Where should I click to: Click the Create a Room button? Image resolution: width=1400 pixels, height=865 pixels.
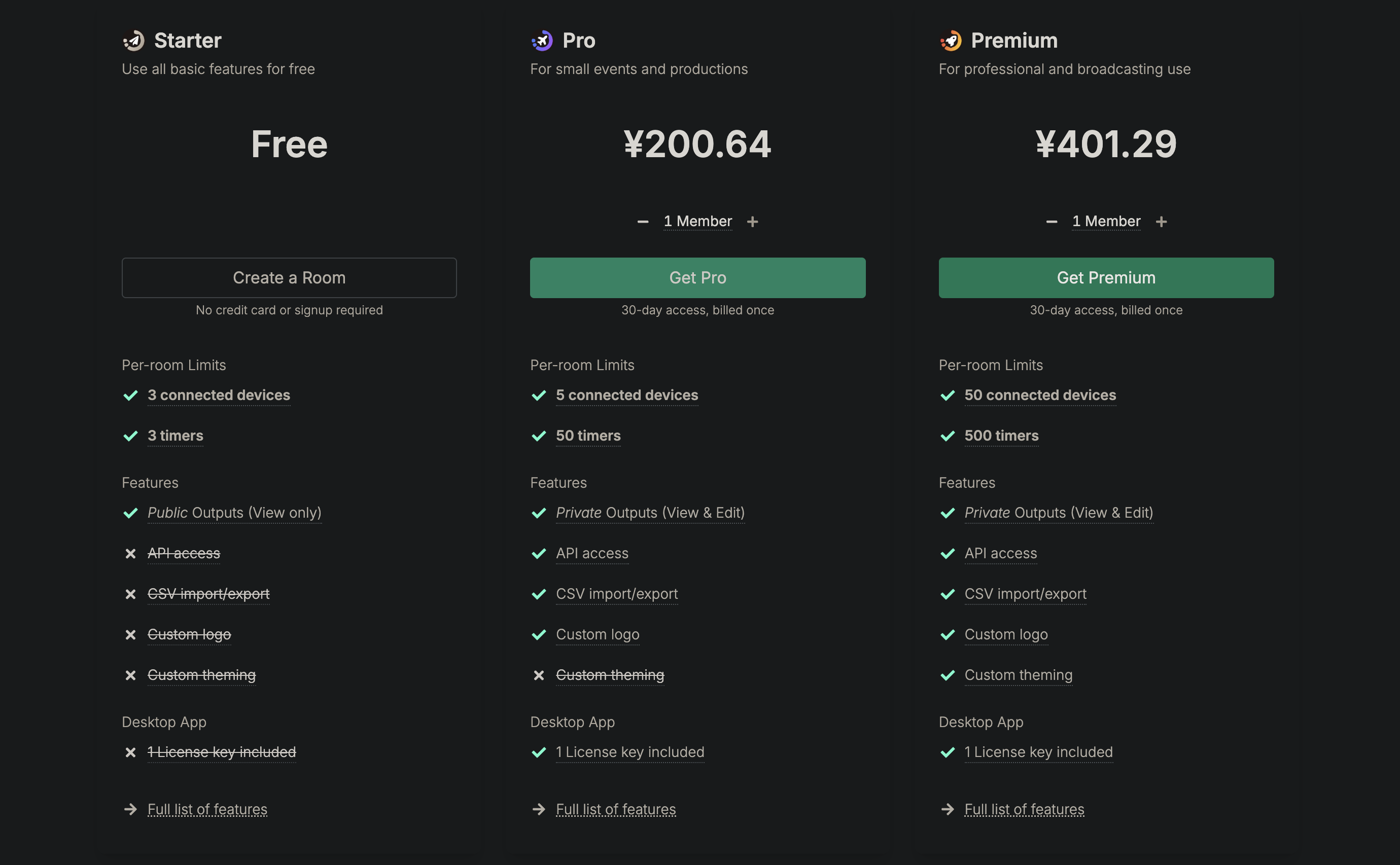tap(289, 278)
